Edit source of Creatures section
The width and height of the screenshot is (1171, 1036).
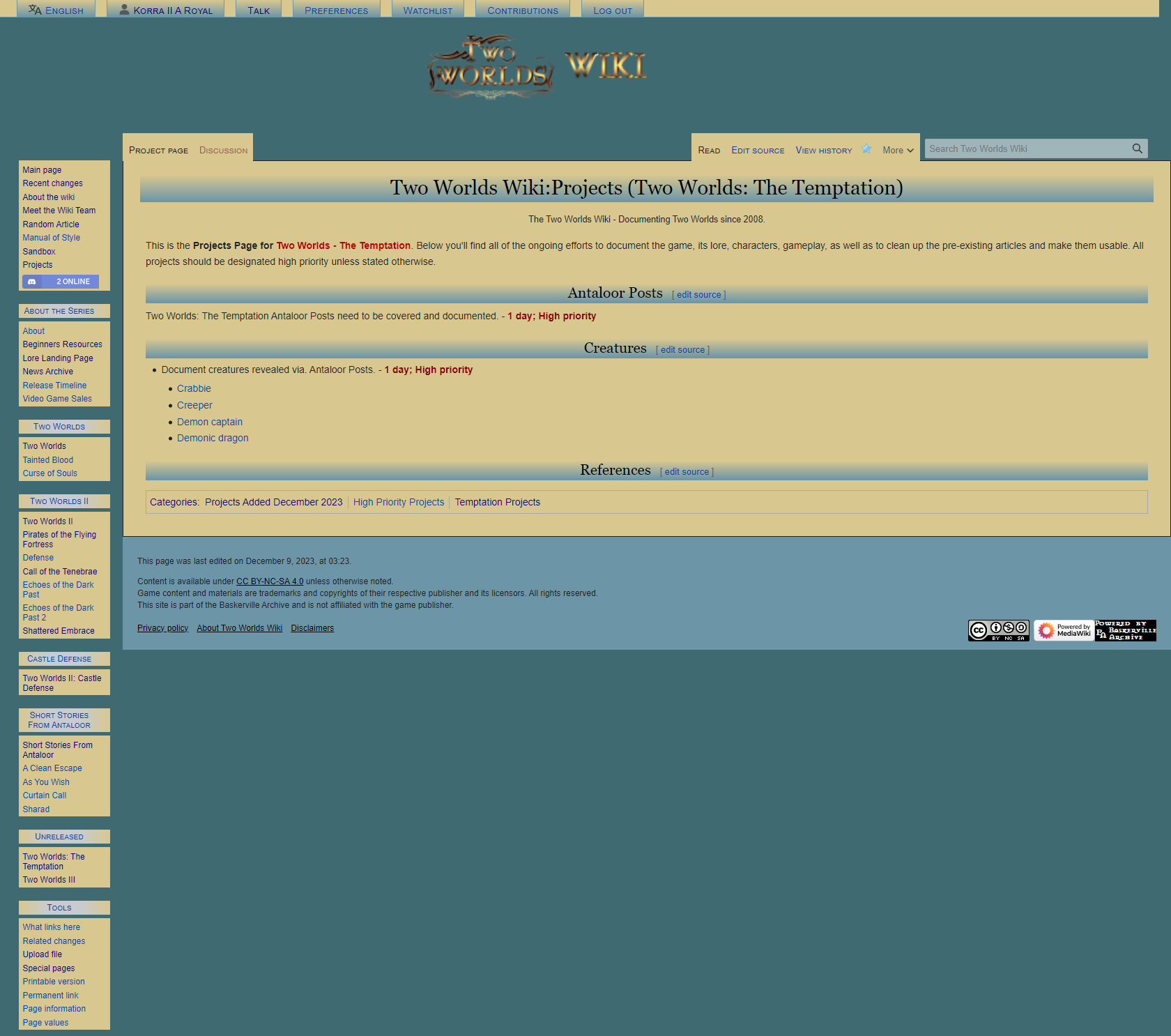pos(682,350)
